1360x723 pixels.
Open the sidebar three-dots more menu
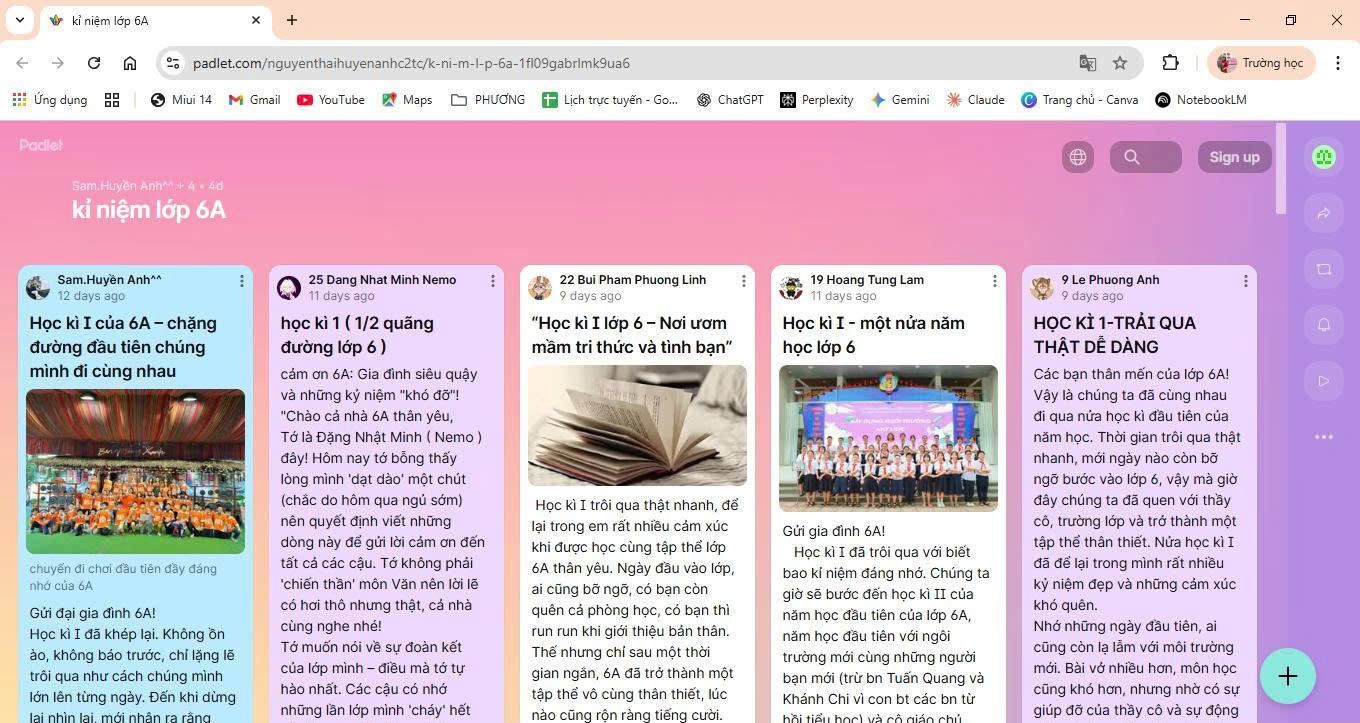click(x=1324, y=437)
